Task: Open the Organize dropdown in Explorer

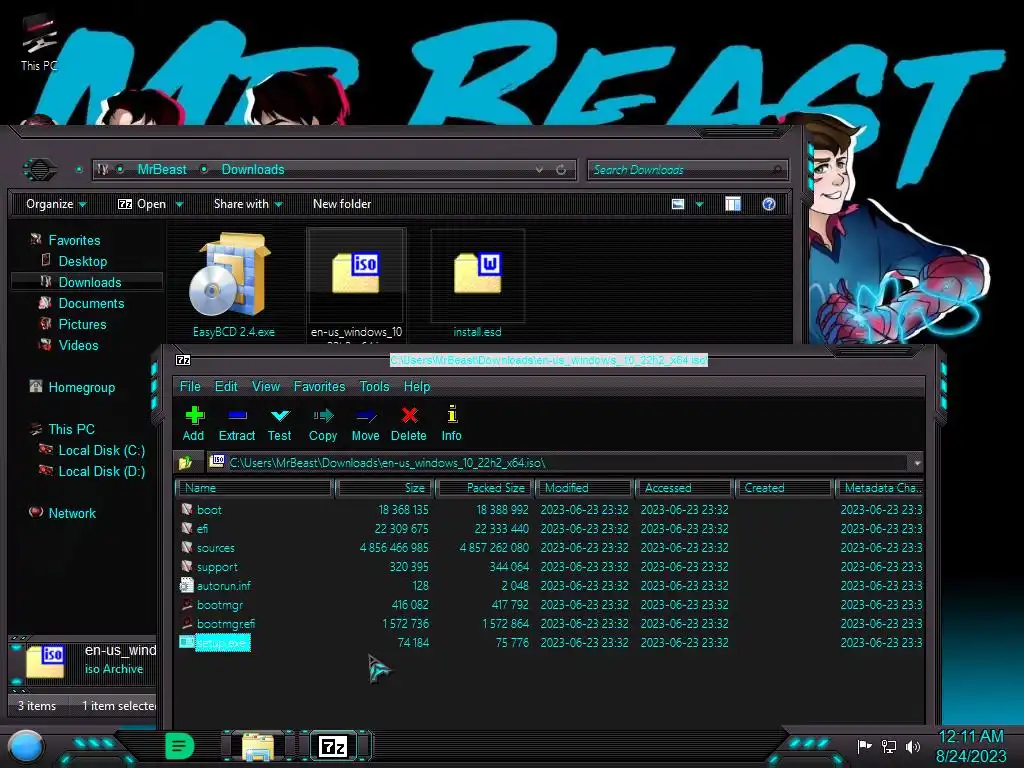Action: [x=56, y=204]
